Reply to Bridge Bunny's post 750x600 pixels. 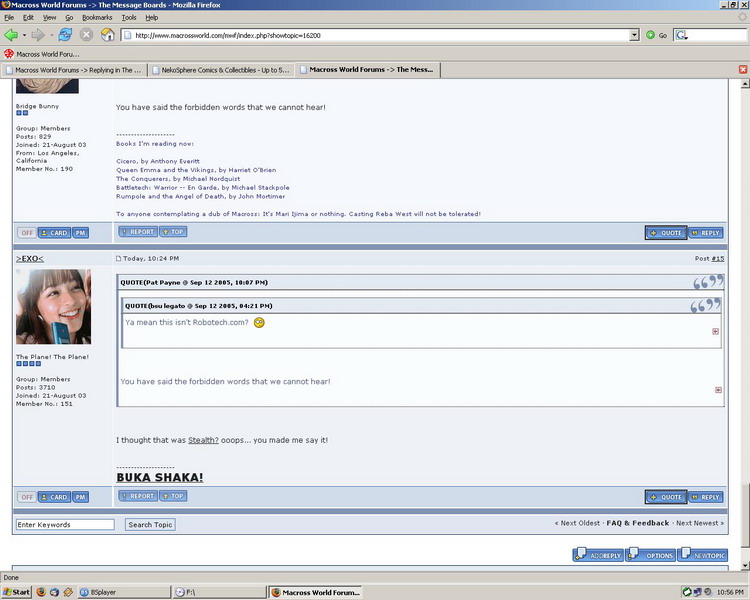click(x=706, y=233)
